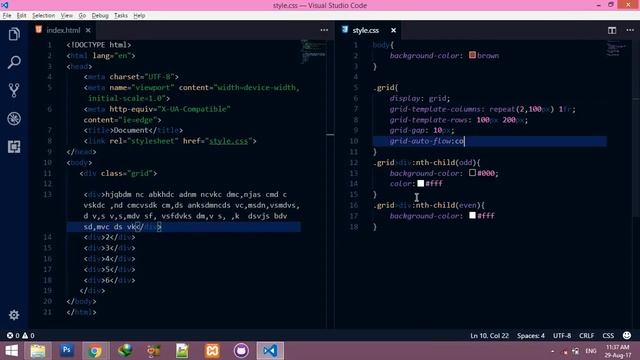Click CSS language mode selector
This screenshot has height=360, width=640.
(608, 336)
